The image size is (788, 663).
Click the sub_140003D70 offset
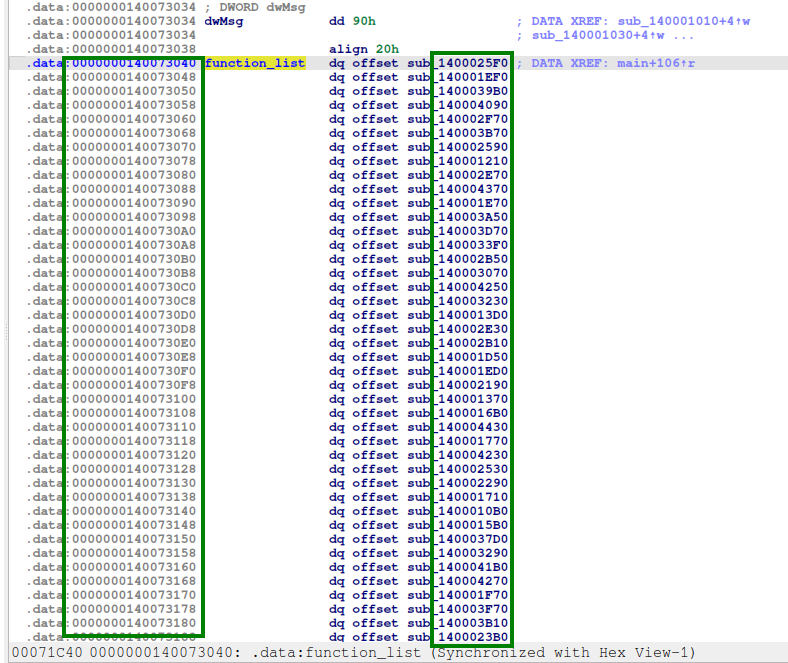tap(458, 231)
